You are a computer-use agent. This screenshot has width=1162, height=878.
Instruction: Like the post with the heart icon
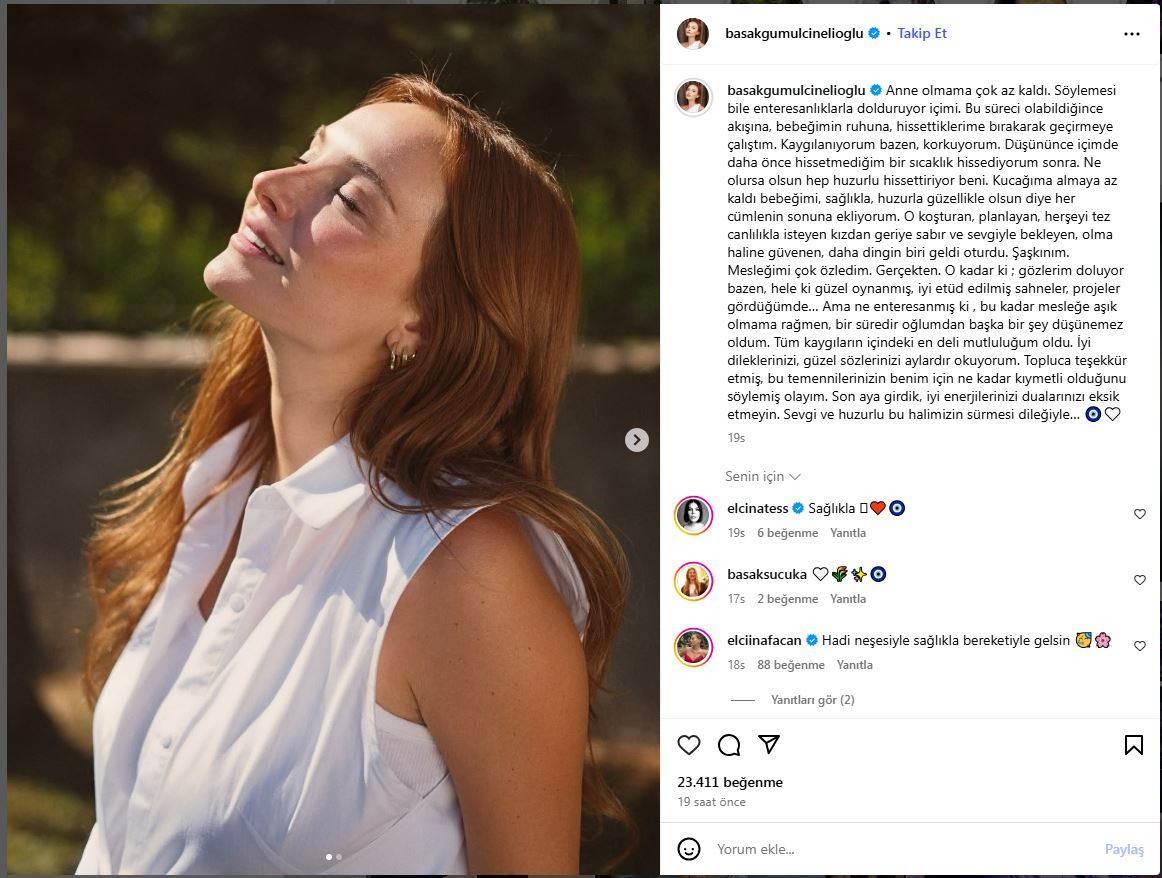pos(689,745)
